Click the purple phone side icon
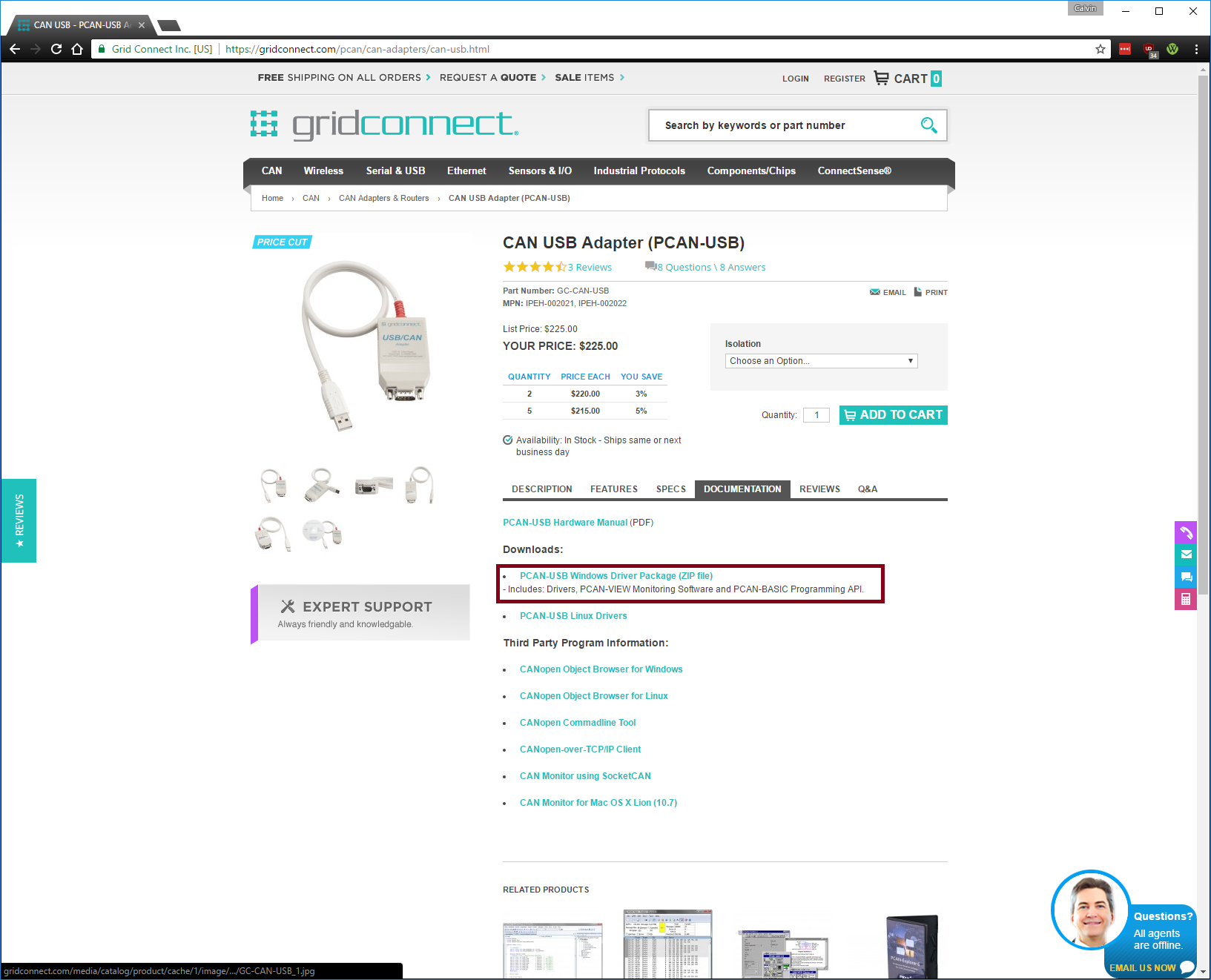Image resolution: width=1211 pixels, height=980 pixels. tap(1186, 532)
